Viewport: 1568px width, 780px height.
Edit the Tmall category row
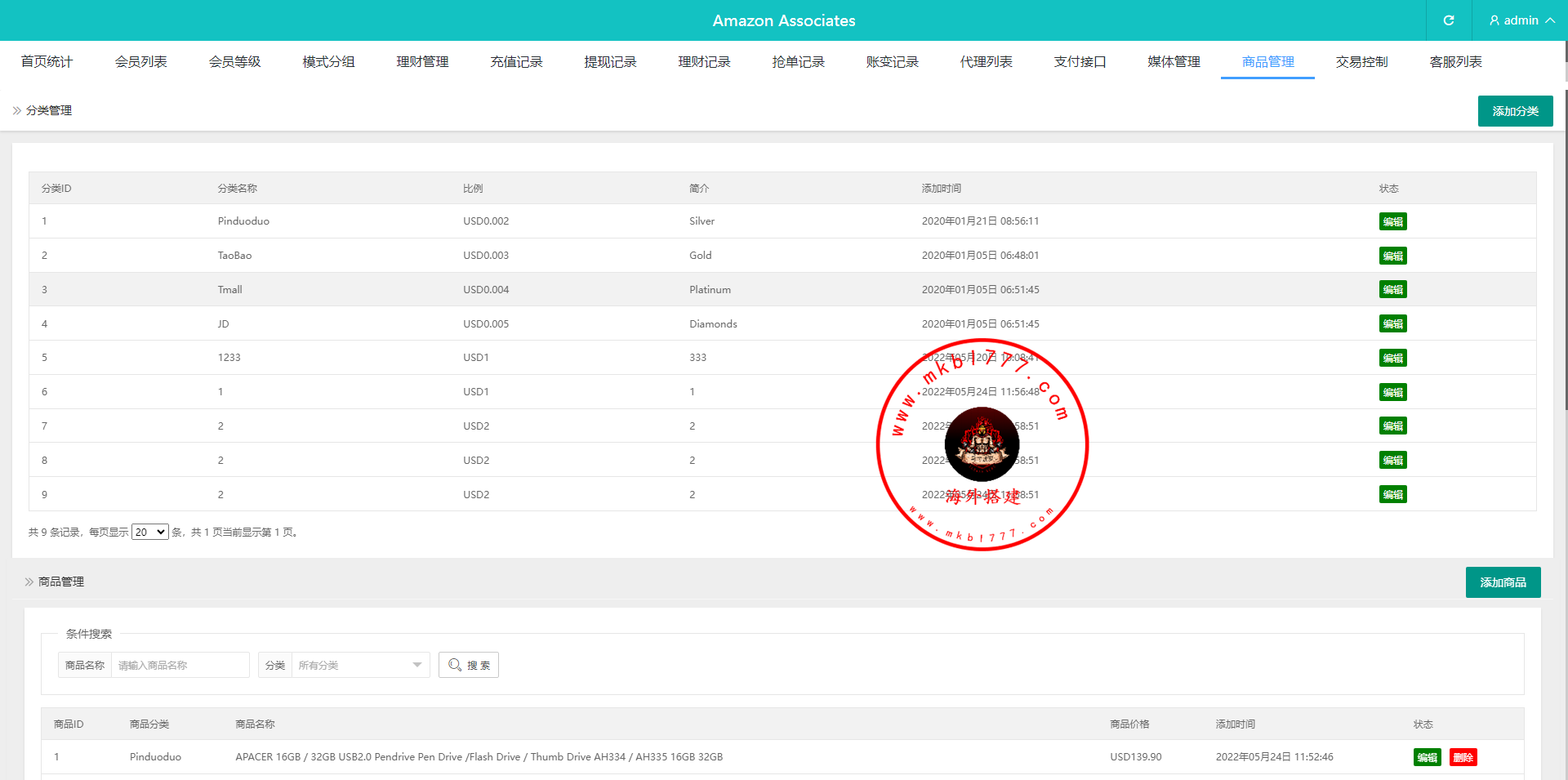(x=1392, y=289)
